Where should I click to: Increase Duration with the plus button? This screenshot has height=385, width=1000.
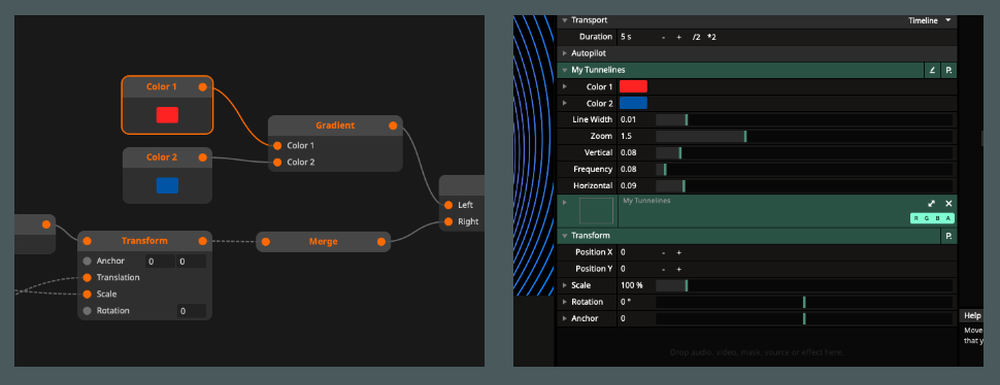coord(679,37)
